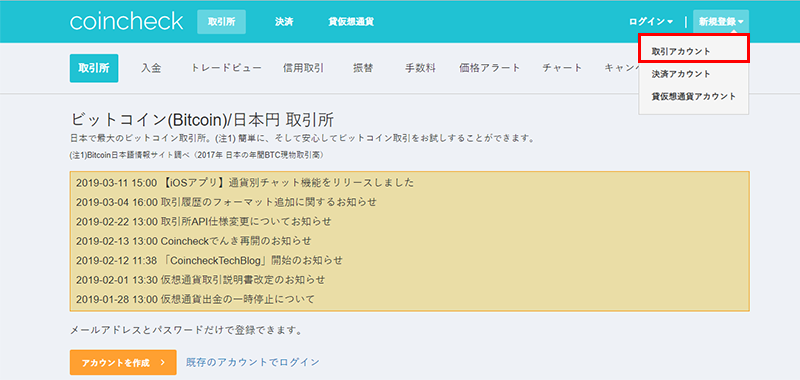The height and width of the screenshot is (380, 800).
Task: Open 振替 section
Action: tap(363, 68)
